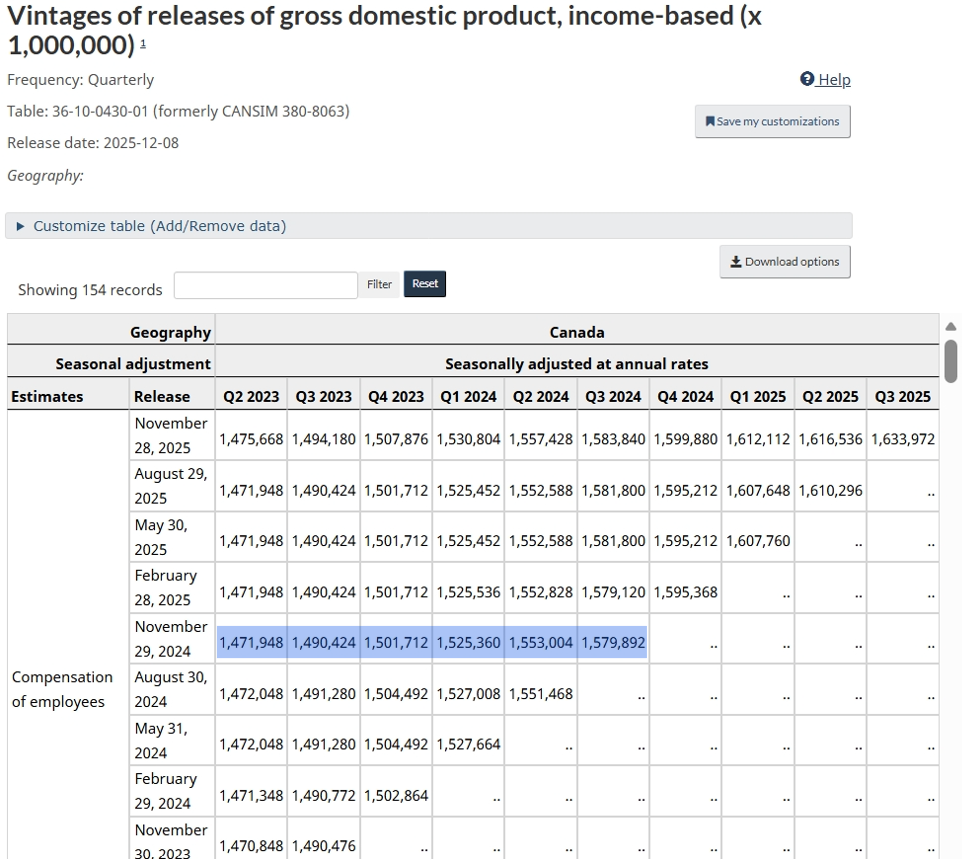962x859 pixels.
Task: Click the Canada geography header cell
Action: [x=578, y=331]
